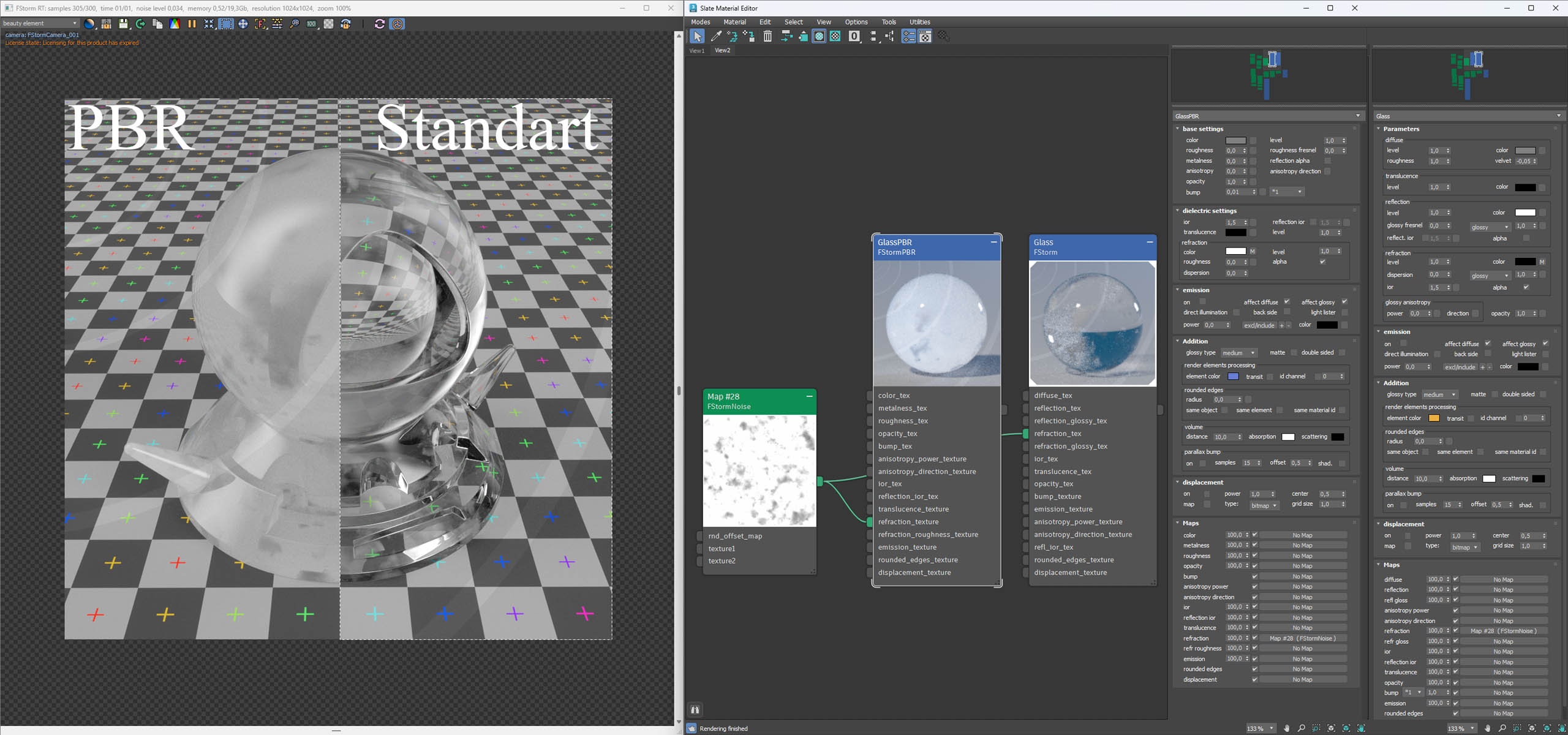
Task: Click the Glass FStorm material preview thumbnail
Action: (x=1093, y=323)
